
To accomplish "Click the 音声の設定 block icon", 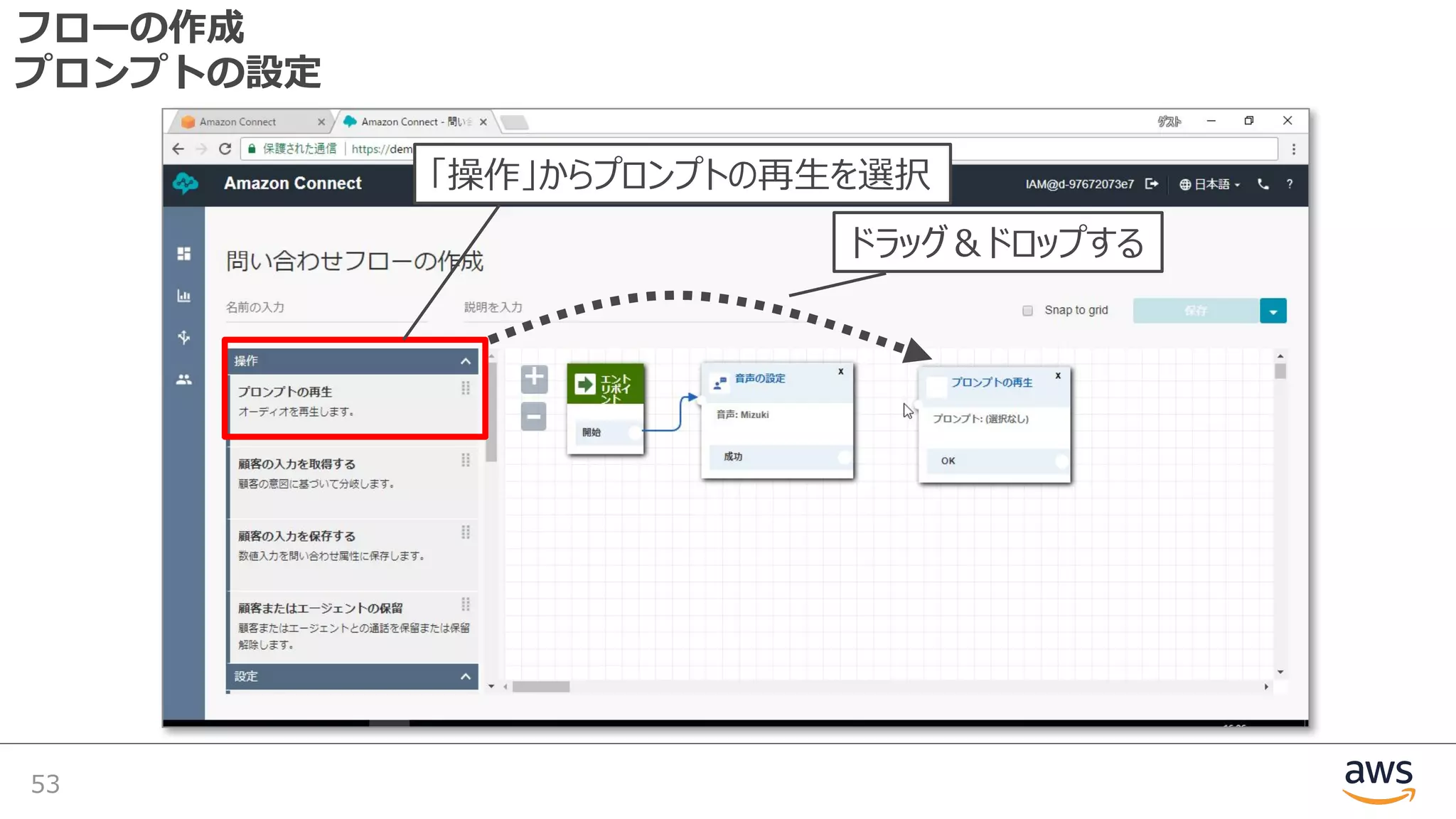I will 720,382.
